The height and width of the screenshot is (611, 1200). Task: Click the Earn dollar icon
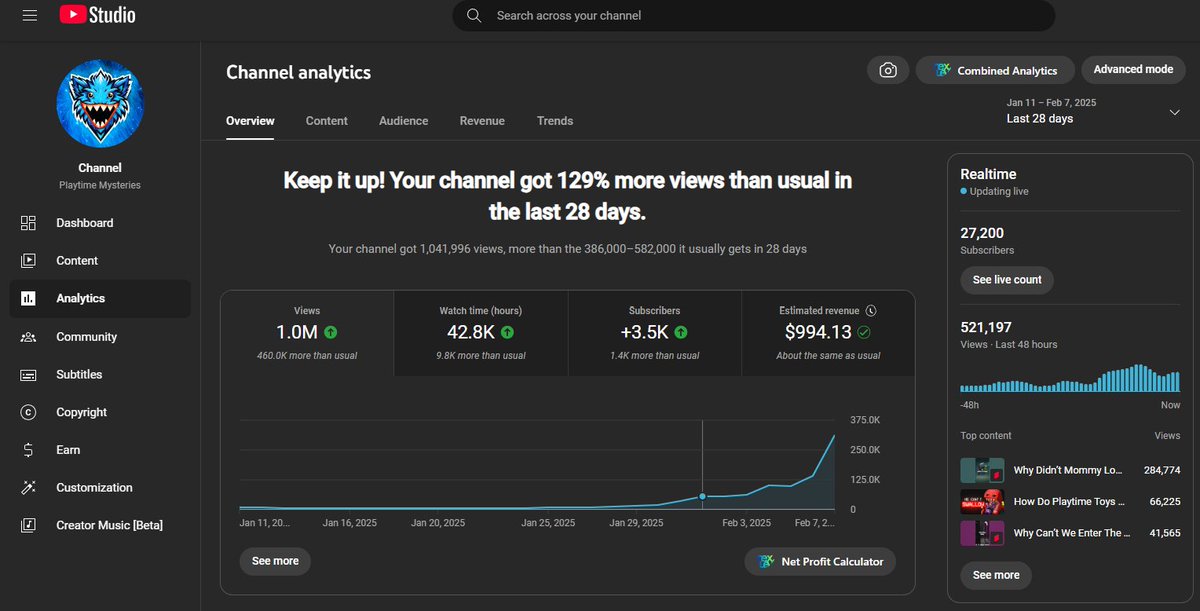pos(28,450)
